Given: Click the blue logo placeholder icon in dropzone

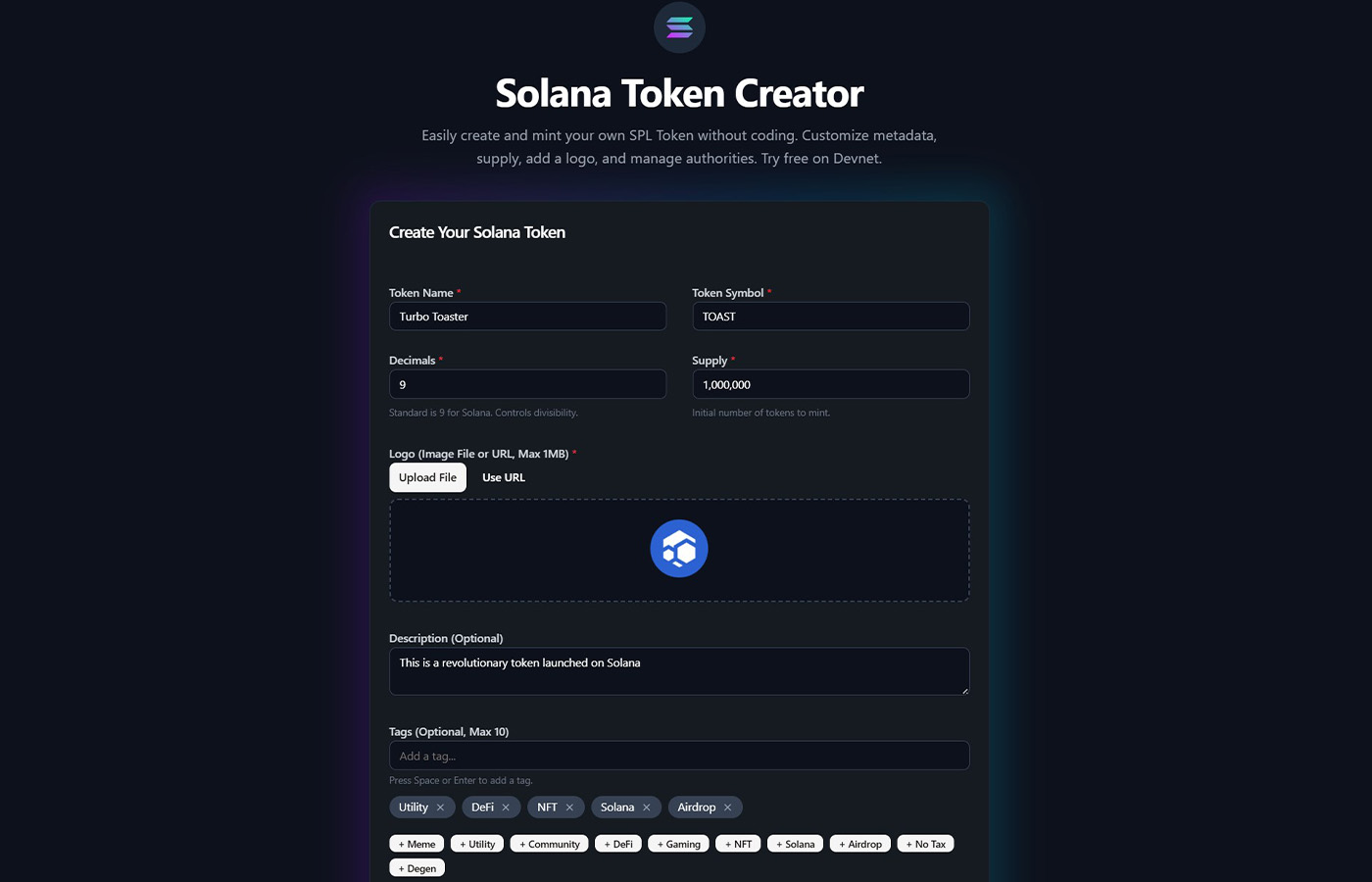Looking at the screenshot, I should pos(679,548).
